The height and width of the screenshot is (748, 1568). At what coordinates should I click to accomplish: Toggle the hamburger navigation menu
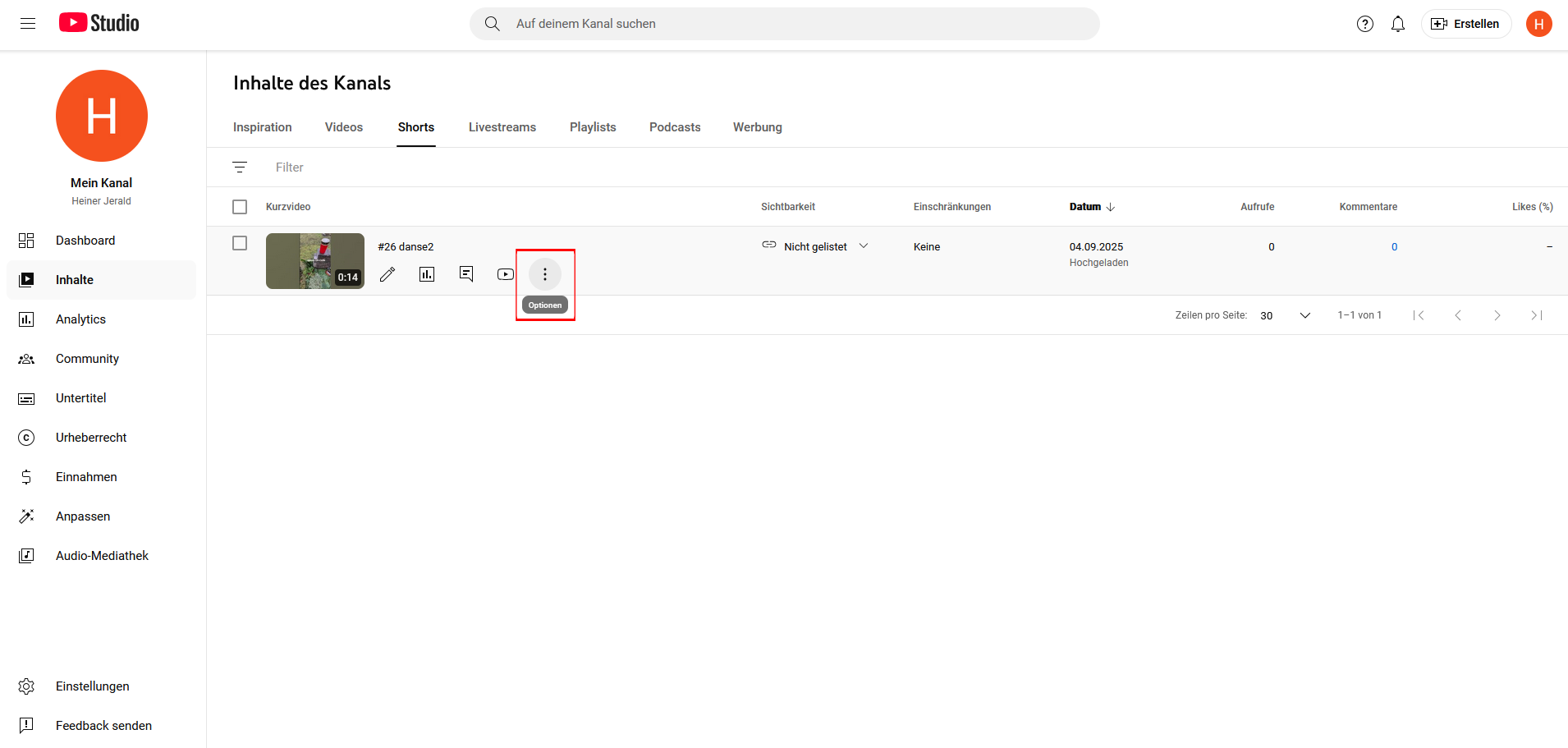tap(28, 24)
